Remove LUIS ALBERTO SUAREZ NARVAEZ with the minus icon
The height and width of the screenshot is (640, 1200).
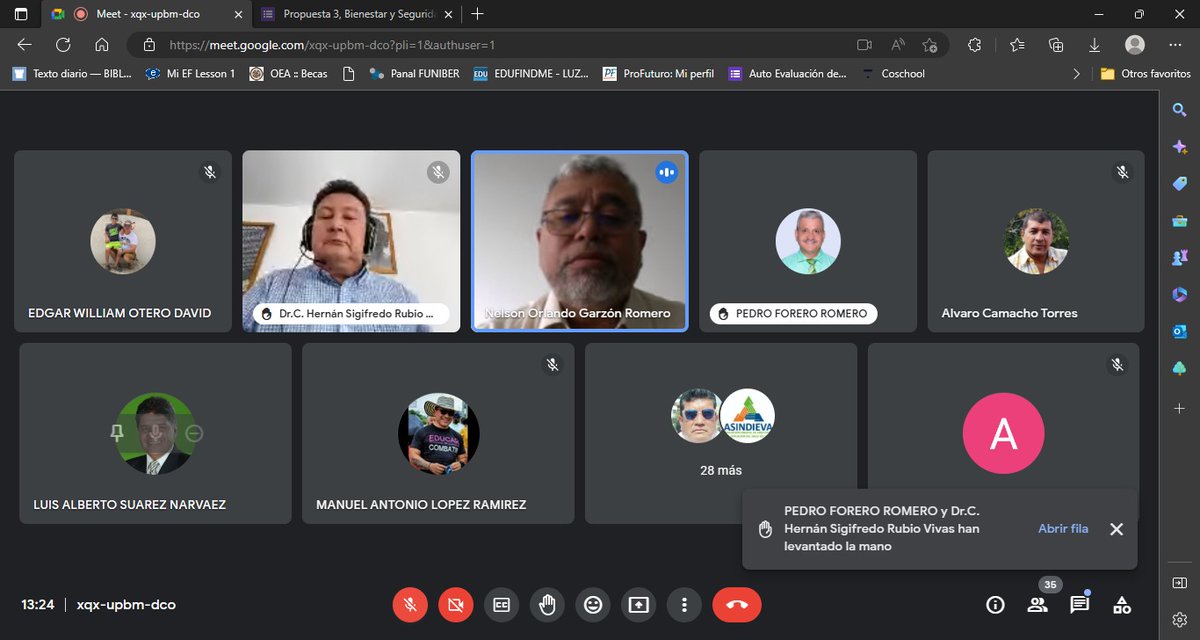pyautogui.click(x=194, y=433)
